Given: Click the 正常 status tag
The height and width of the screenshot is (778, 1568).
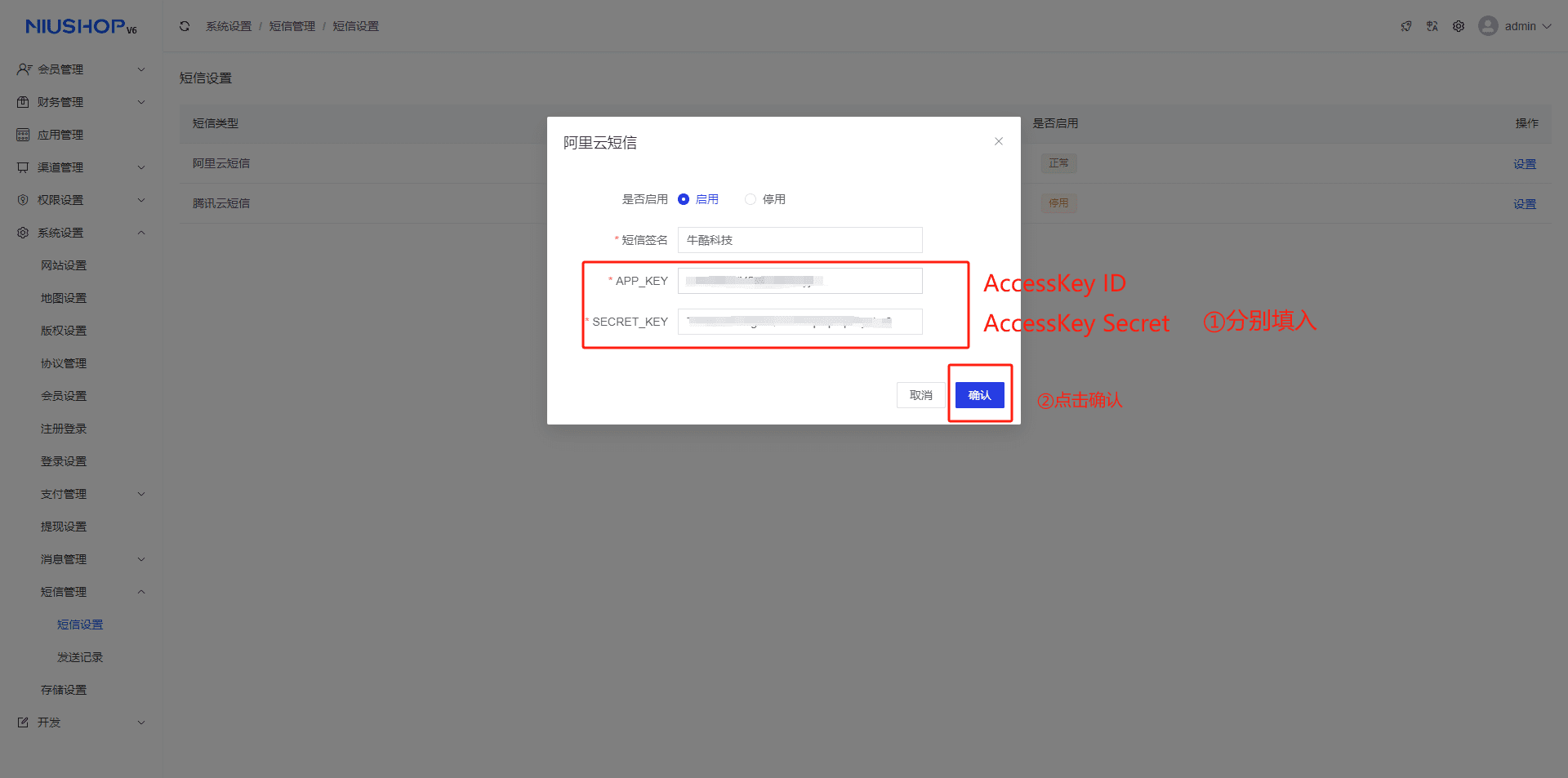Looking at the screenshot, I should point(1058,163).
